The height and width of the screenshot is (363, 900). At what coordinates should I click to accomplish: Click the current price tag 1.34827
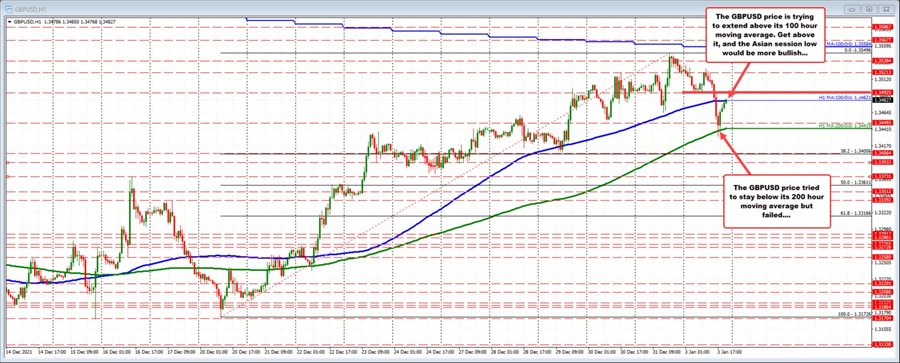882,100
